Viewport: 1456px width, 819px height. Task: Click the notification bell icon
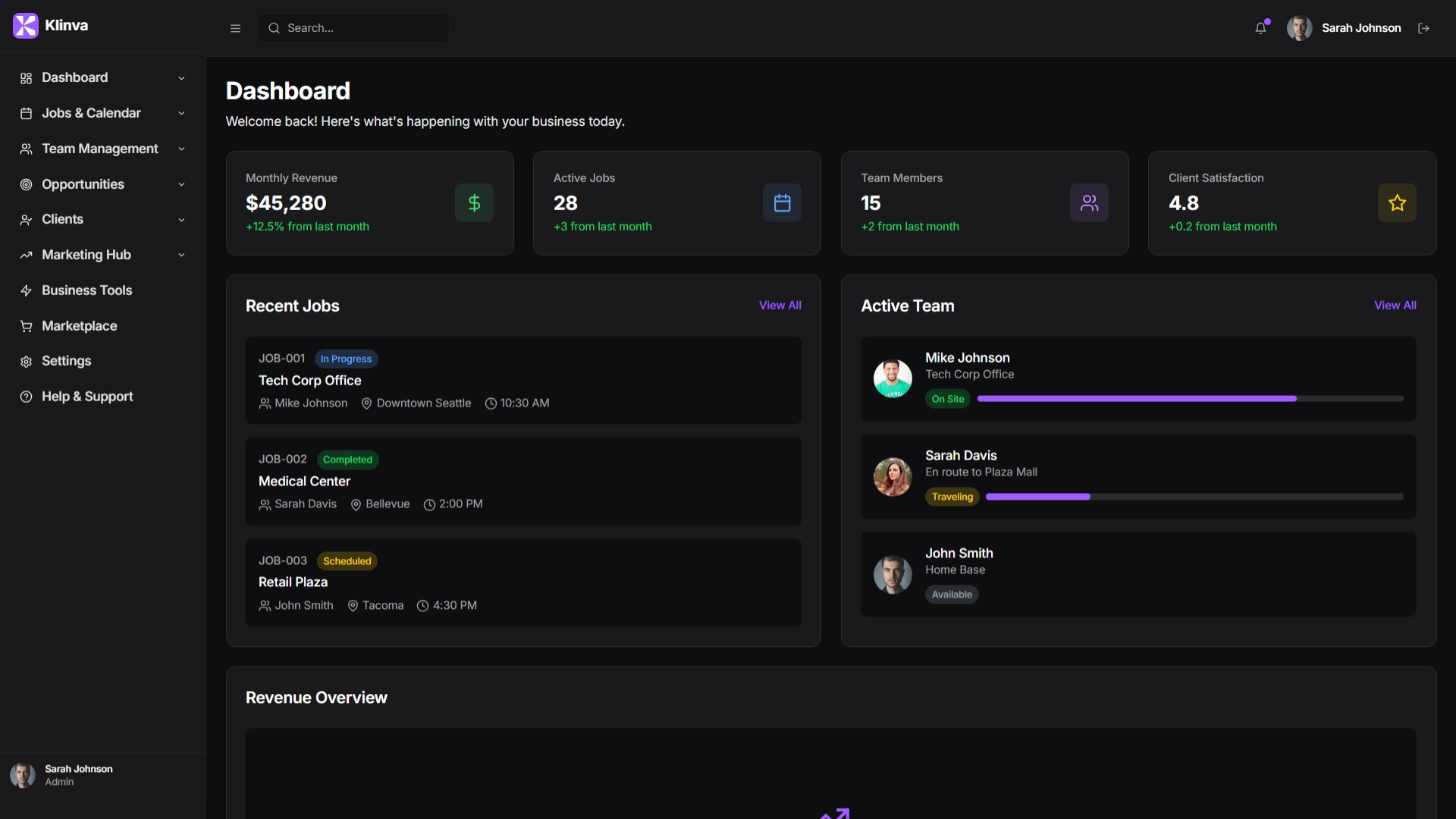pos(1260,28)
